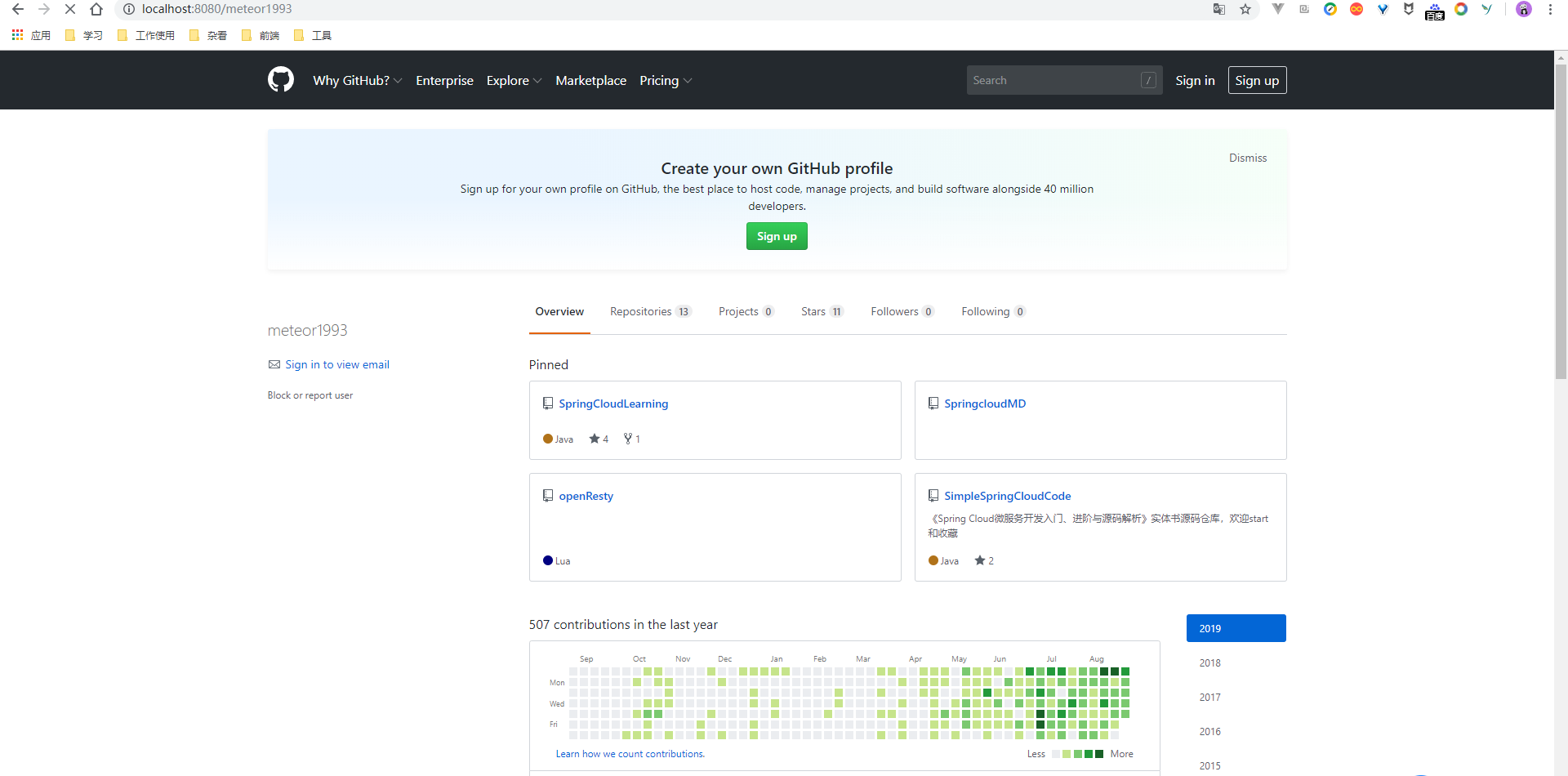Click Sign in to view email
The width and height of the screenshot is (1568, 776).
pyautogui.click(x=337, y=364)
